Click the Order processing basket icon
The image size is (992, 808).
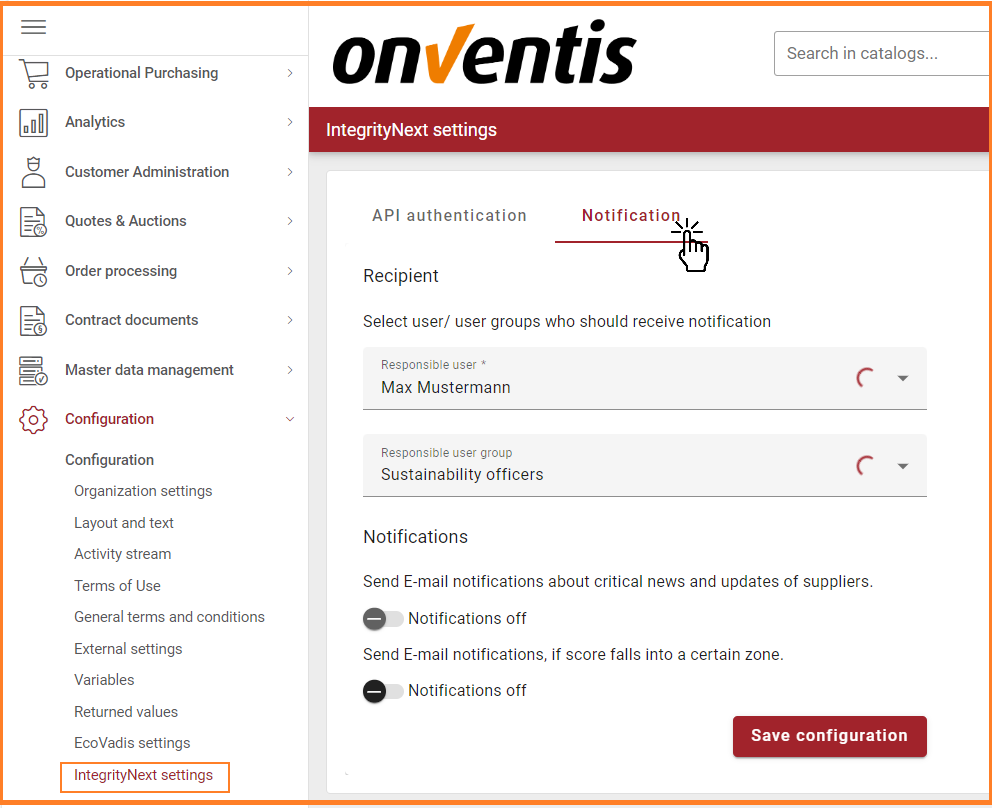coord(34,271)
